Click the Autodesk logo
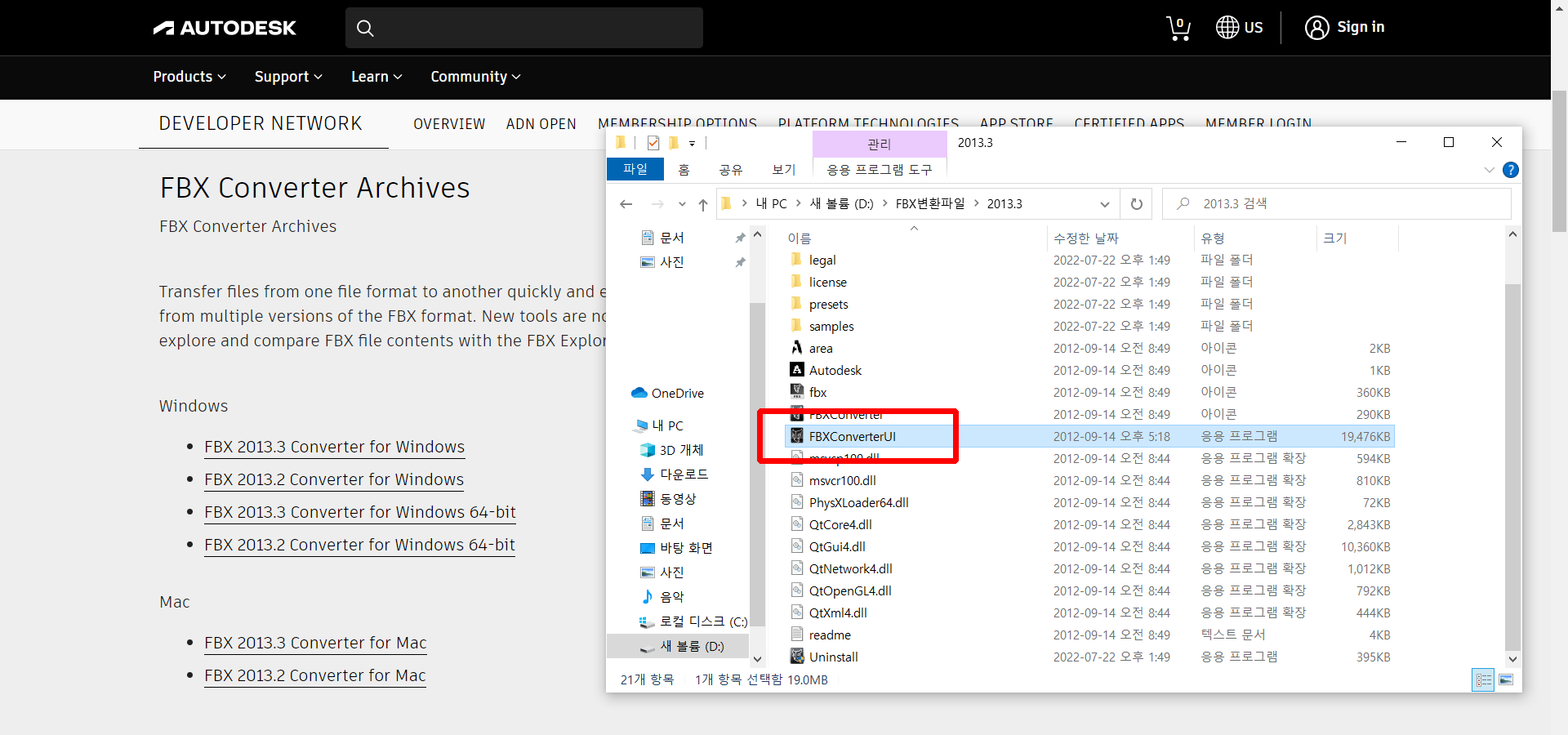 225,28
